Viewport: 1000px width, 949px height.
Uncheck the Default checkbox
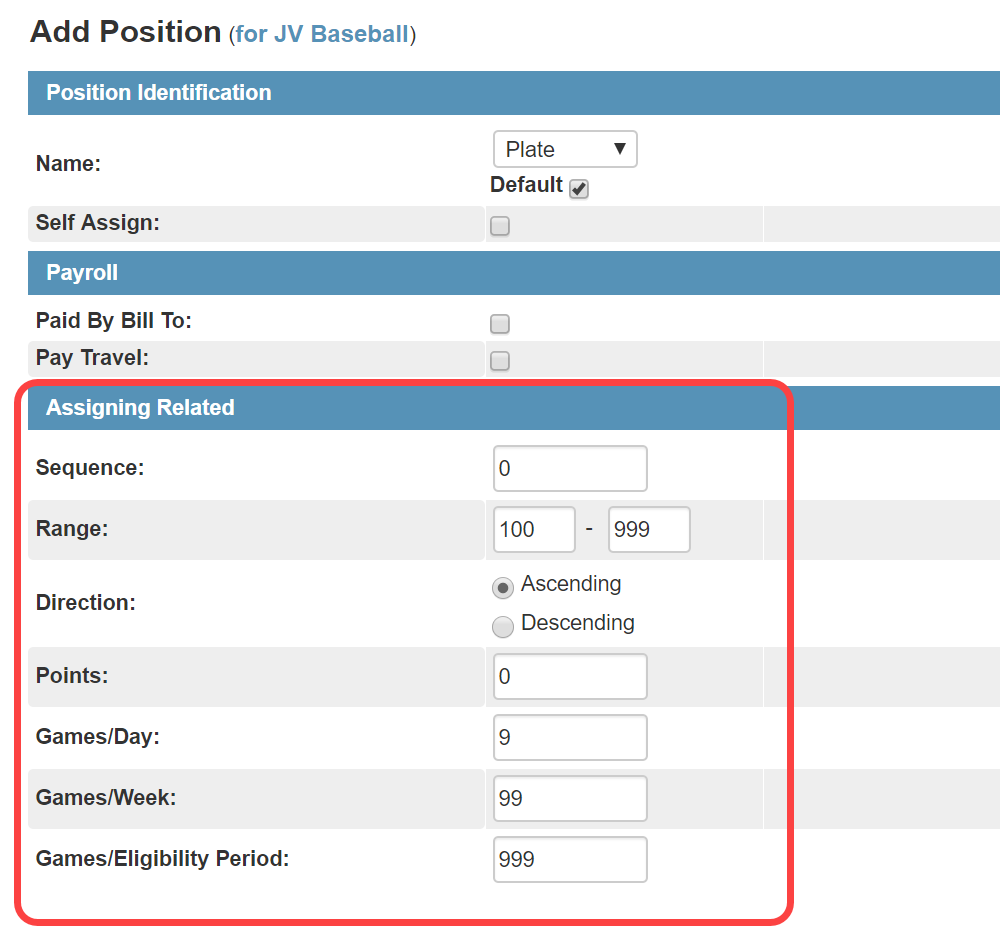point(578,189)
